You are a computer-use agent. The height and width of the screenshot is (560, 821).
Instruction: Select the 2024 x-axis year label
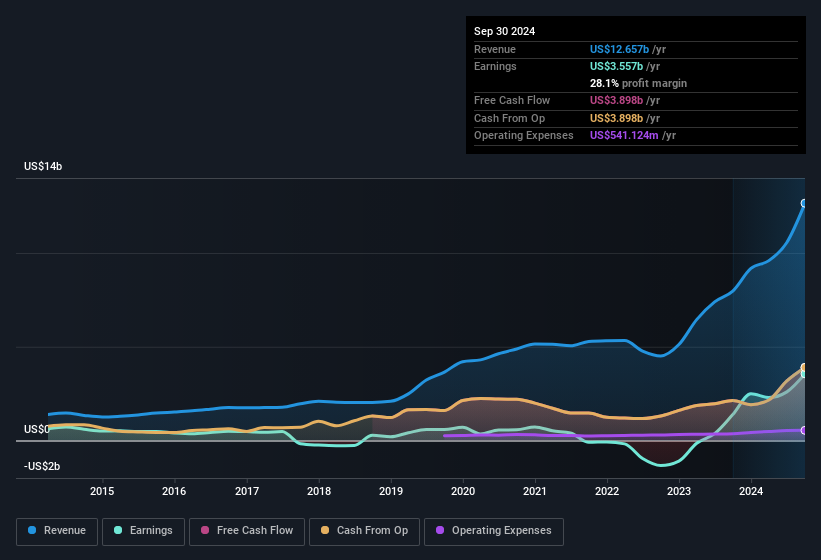point(751,491)
